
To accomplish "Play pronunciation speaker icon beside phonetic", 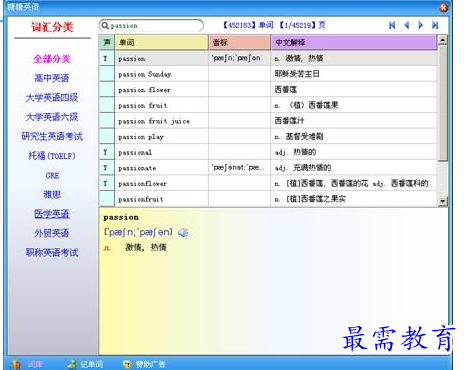I will [x=183, y=233].
